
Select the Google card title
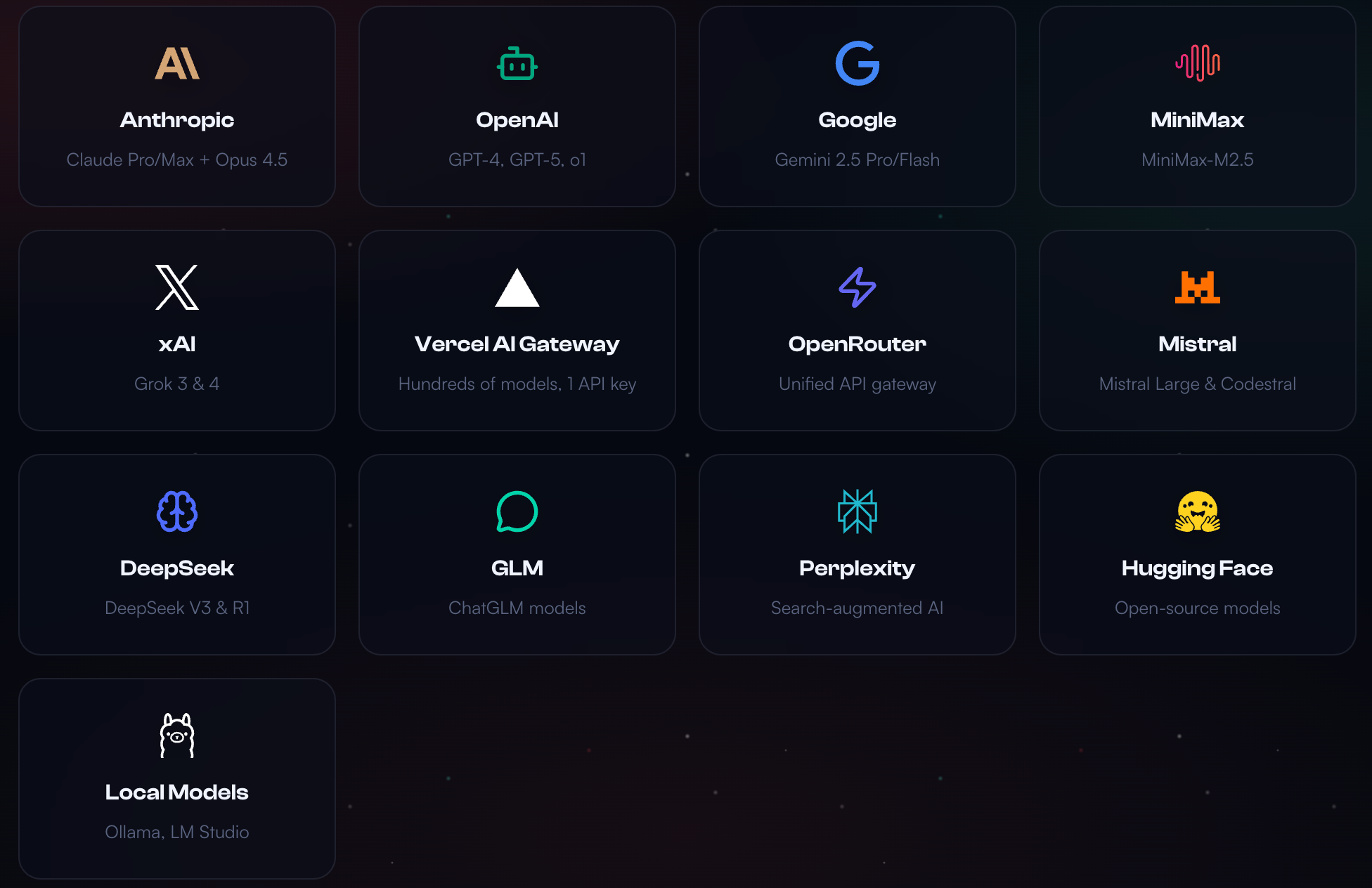click(857, 120)
